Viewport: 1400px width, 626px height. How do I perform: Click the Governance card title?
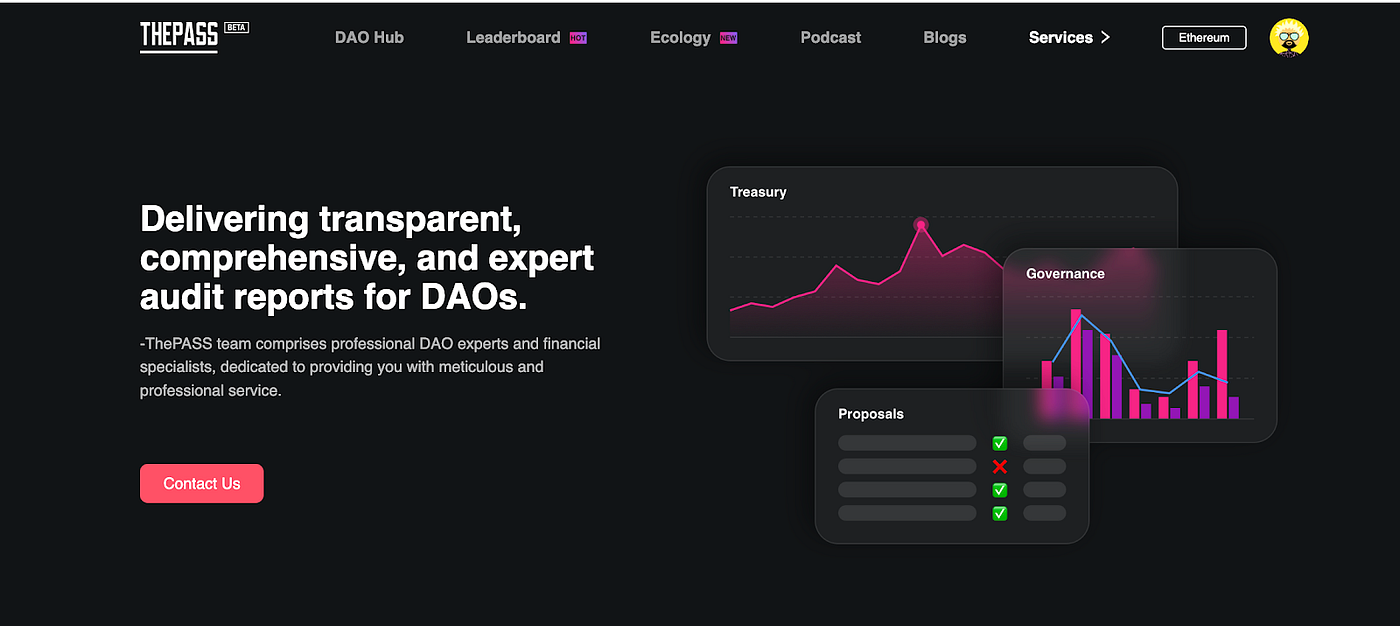tap(1065, 273)
